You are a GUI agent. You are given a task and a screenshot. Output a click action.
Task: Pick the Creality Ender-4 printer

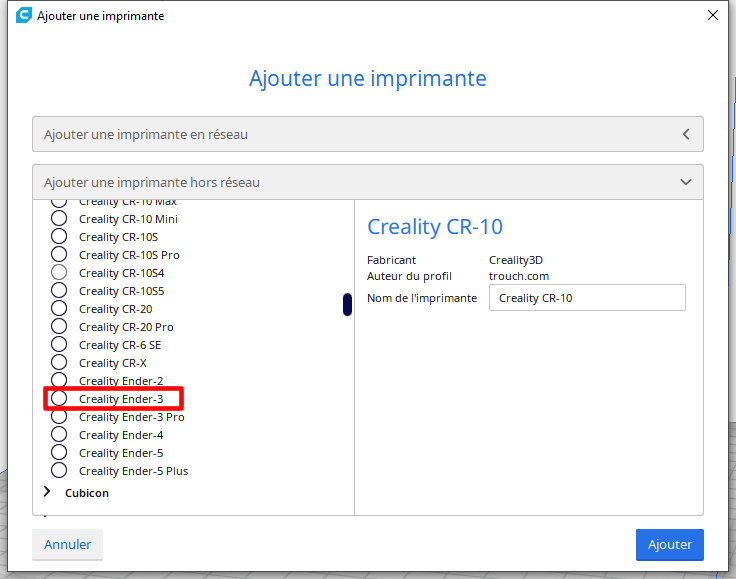click(x=59, y=434)
